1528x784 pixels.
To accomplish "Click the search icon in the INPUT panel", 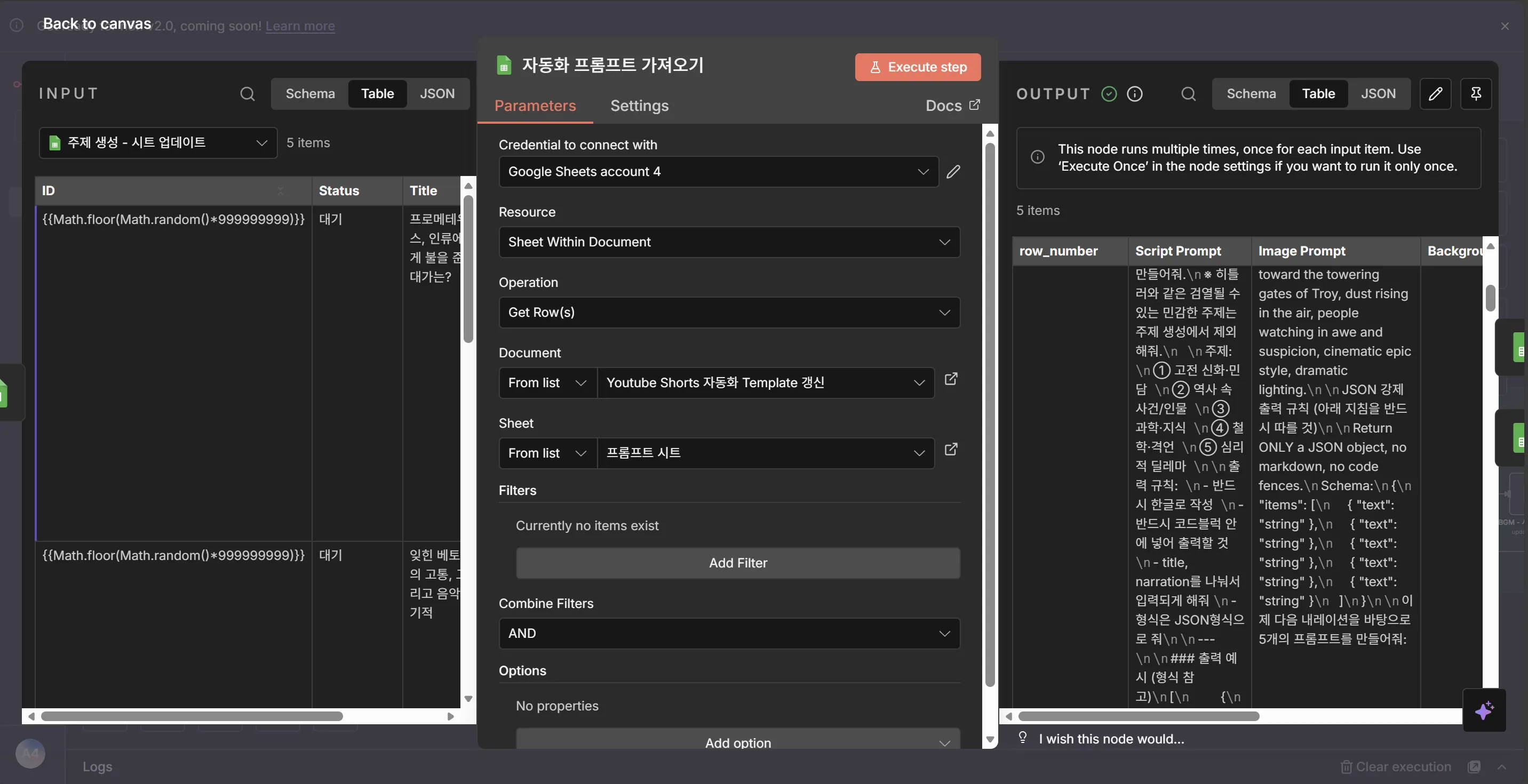I will pyautogui.click(x=248, y=94).
